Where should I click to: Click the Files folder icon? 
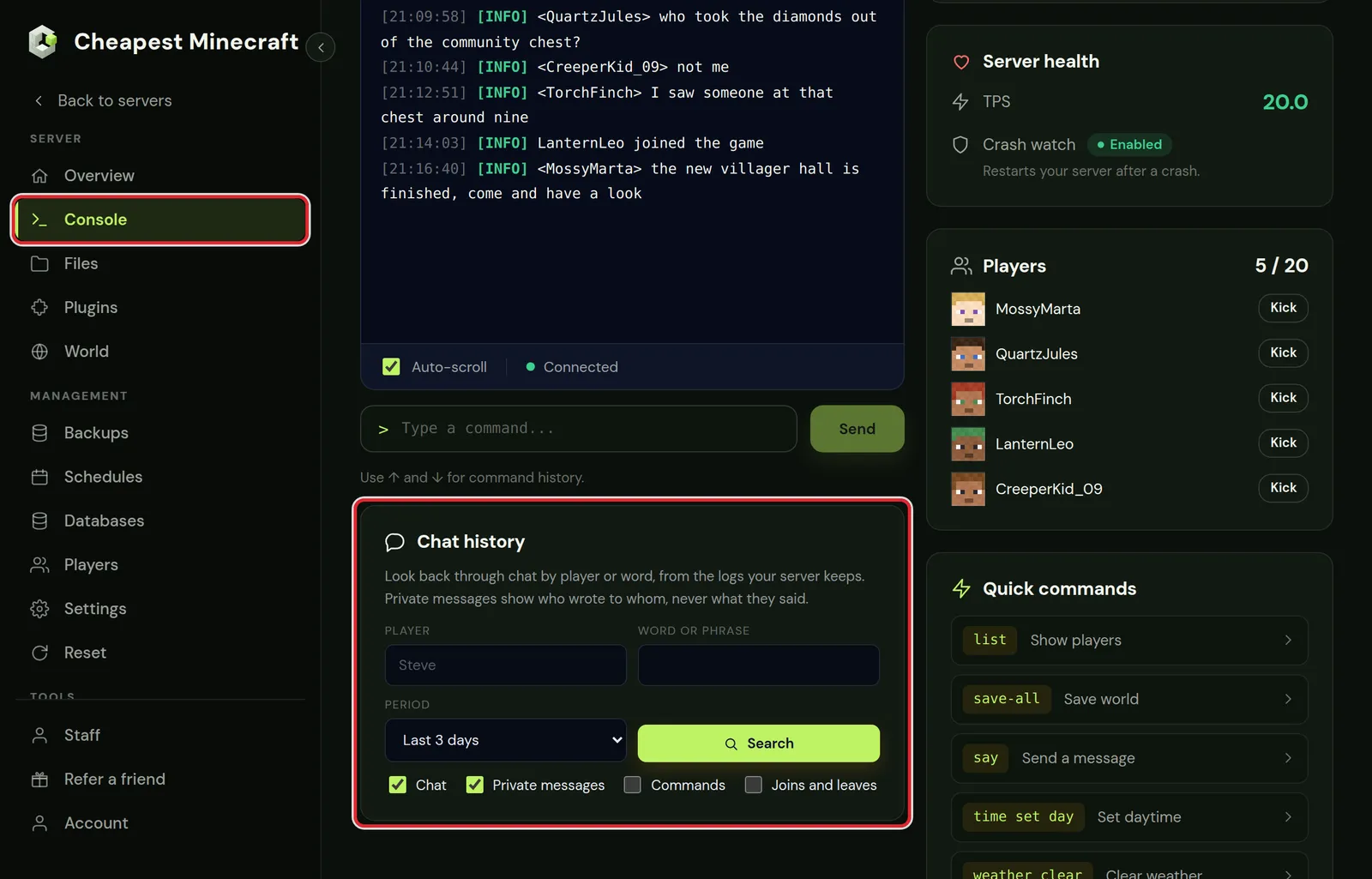39,263
